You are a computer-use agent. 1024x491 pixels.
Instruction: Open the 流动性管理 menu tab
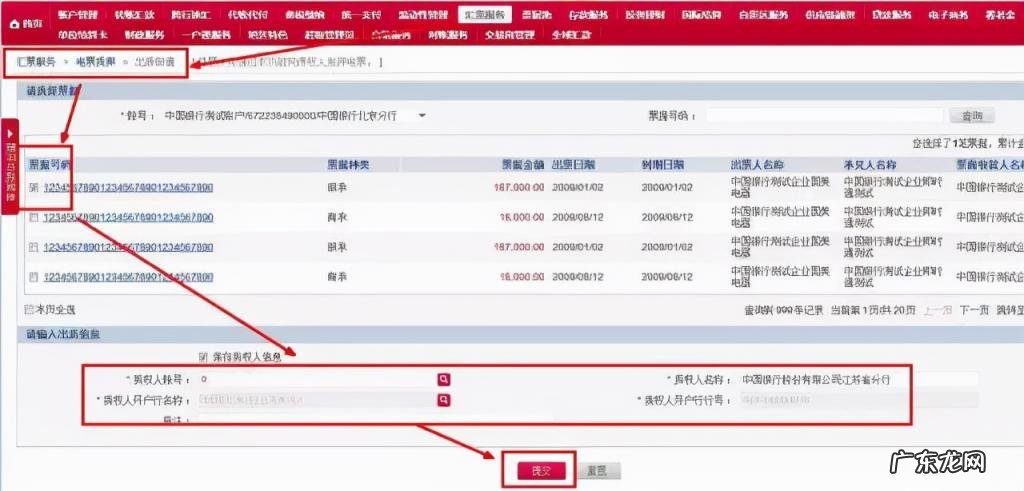pos(423,15)
